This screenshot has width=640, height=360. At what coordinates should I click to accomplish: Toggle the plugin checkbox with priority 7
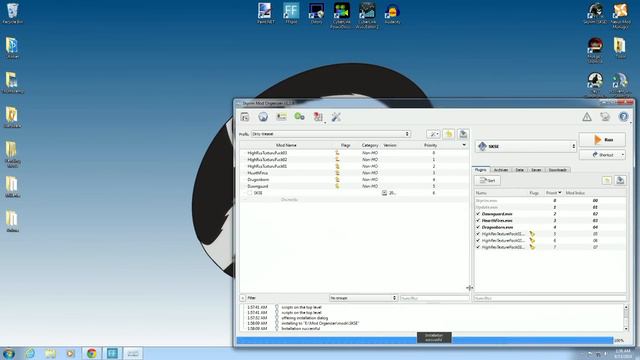coord(478,247)
